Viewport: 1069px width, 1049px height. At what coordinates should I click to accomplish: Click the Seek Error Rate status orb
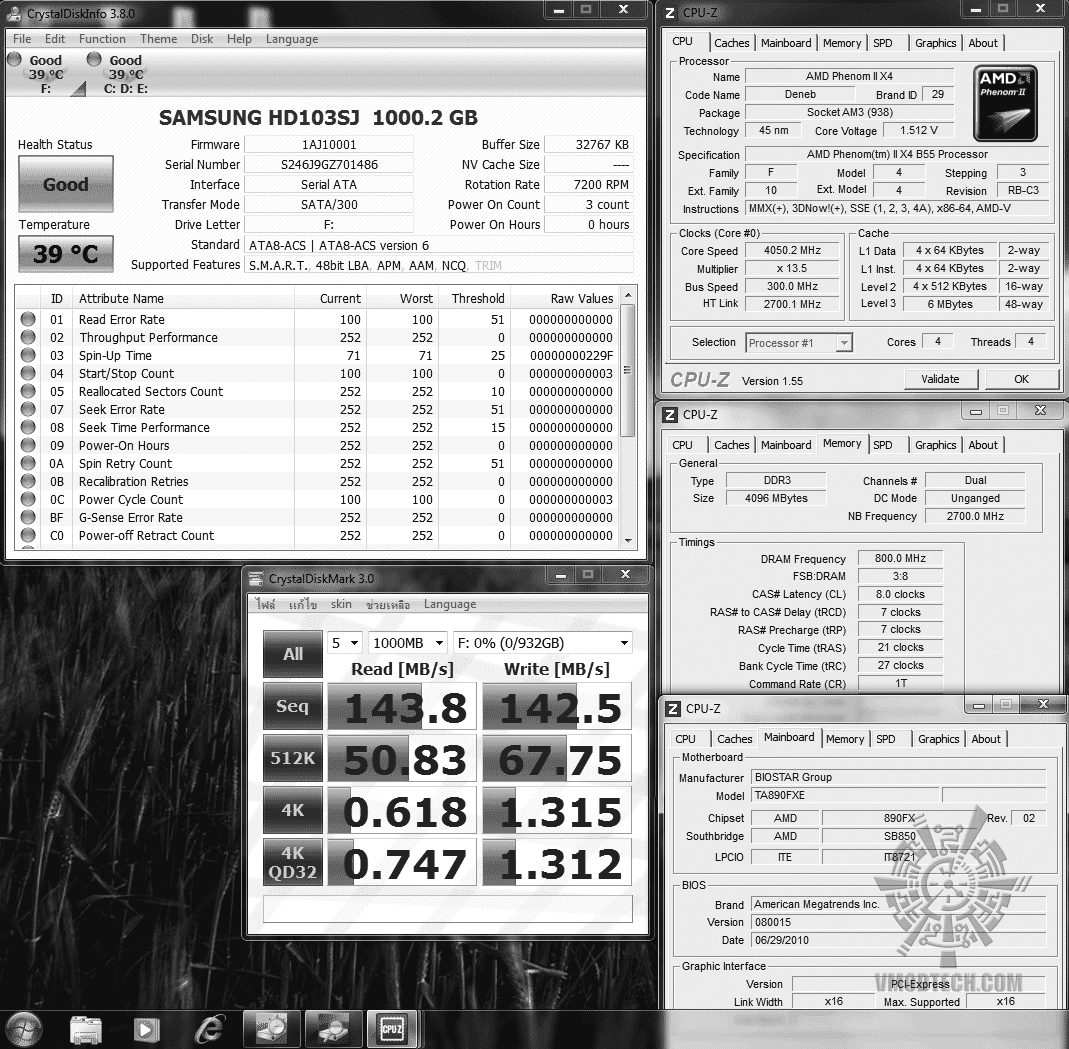pyautogui.click(x=28, y=409)
